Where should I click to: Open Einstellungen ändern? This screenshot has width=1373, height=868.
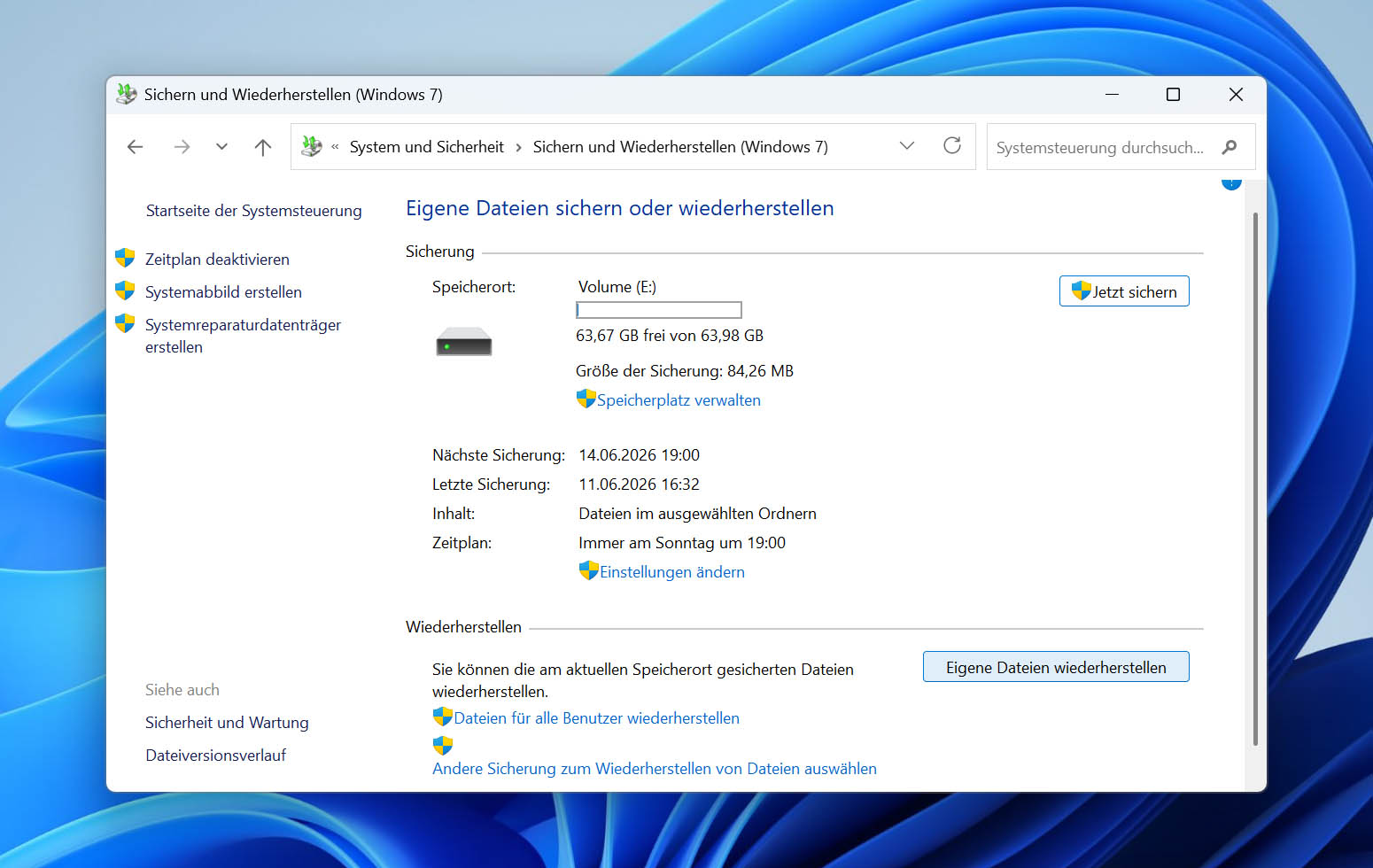click(672, 572)
